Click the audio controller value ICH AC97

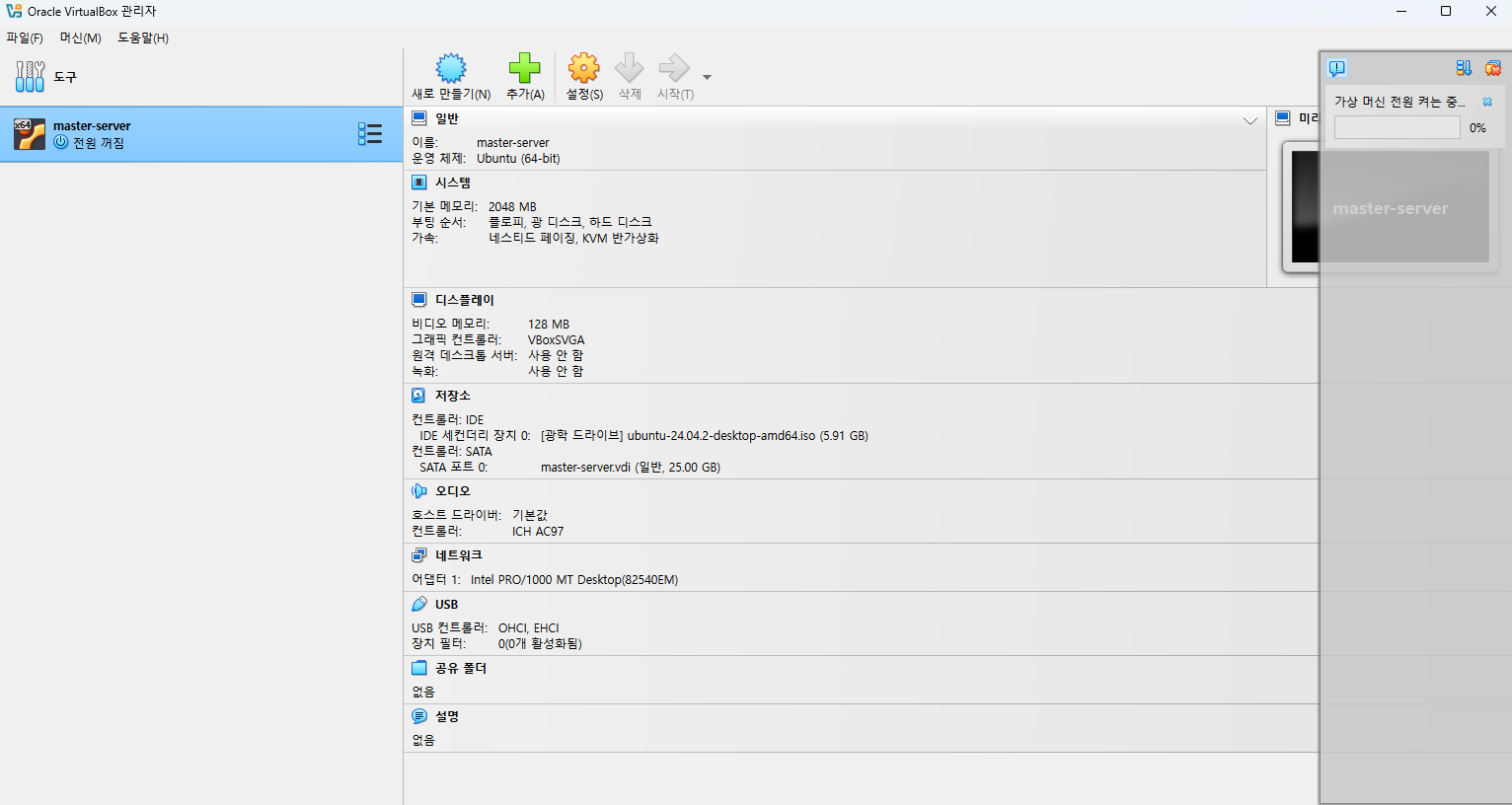click(538, 531)
